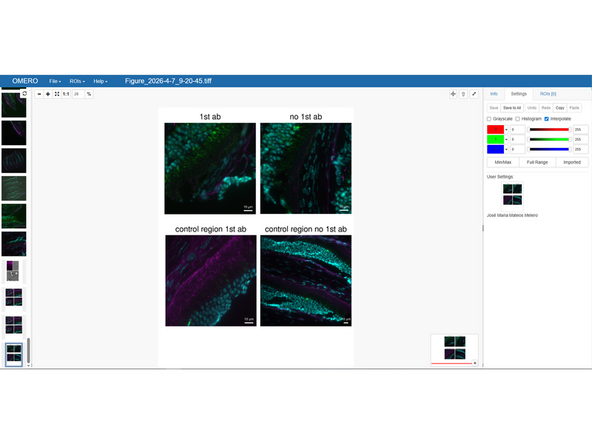The image size is (592, 444).
Task: Undo the last settings change
Action: coord(532,108)
